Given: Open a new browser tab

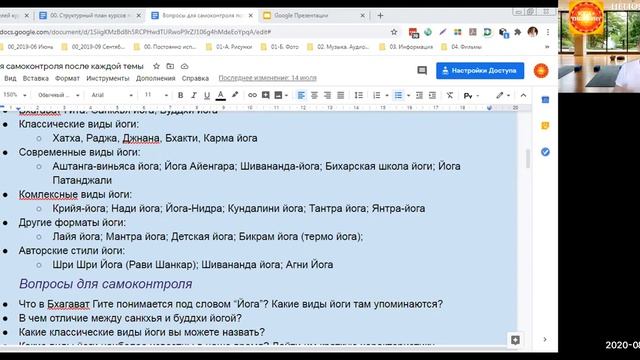Looking at the screenshot, I should (380, 16).
